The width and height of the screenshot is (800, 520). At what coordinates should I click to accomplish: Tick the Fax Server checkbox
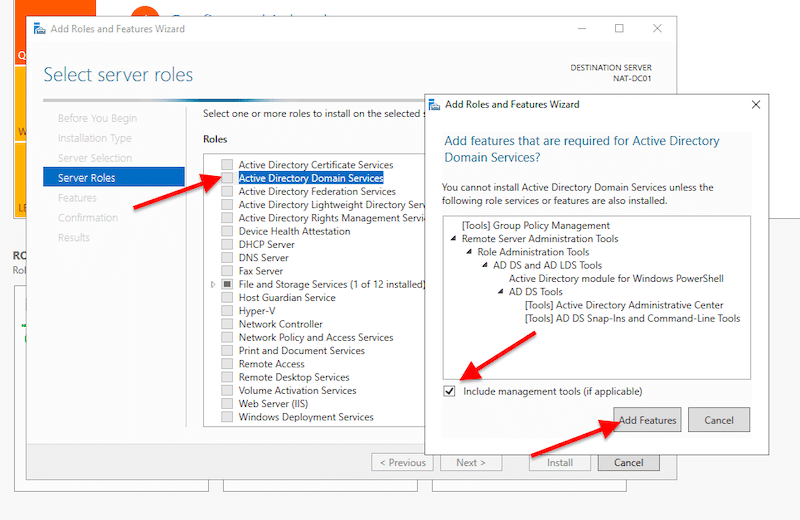pyautogui.click(x=227, y=271)
